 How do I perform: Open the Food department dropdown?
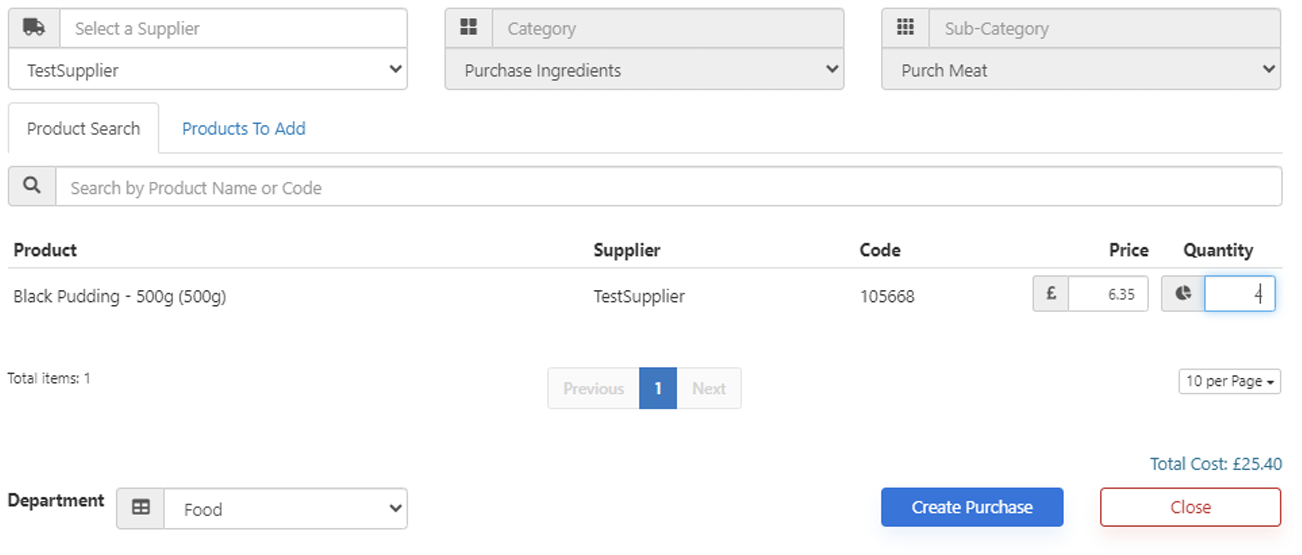pyautogui.click(x=285, y=509)
